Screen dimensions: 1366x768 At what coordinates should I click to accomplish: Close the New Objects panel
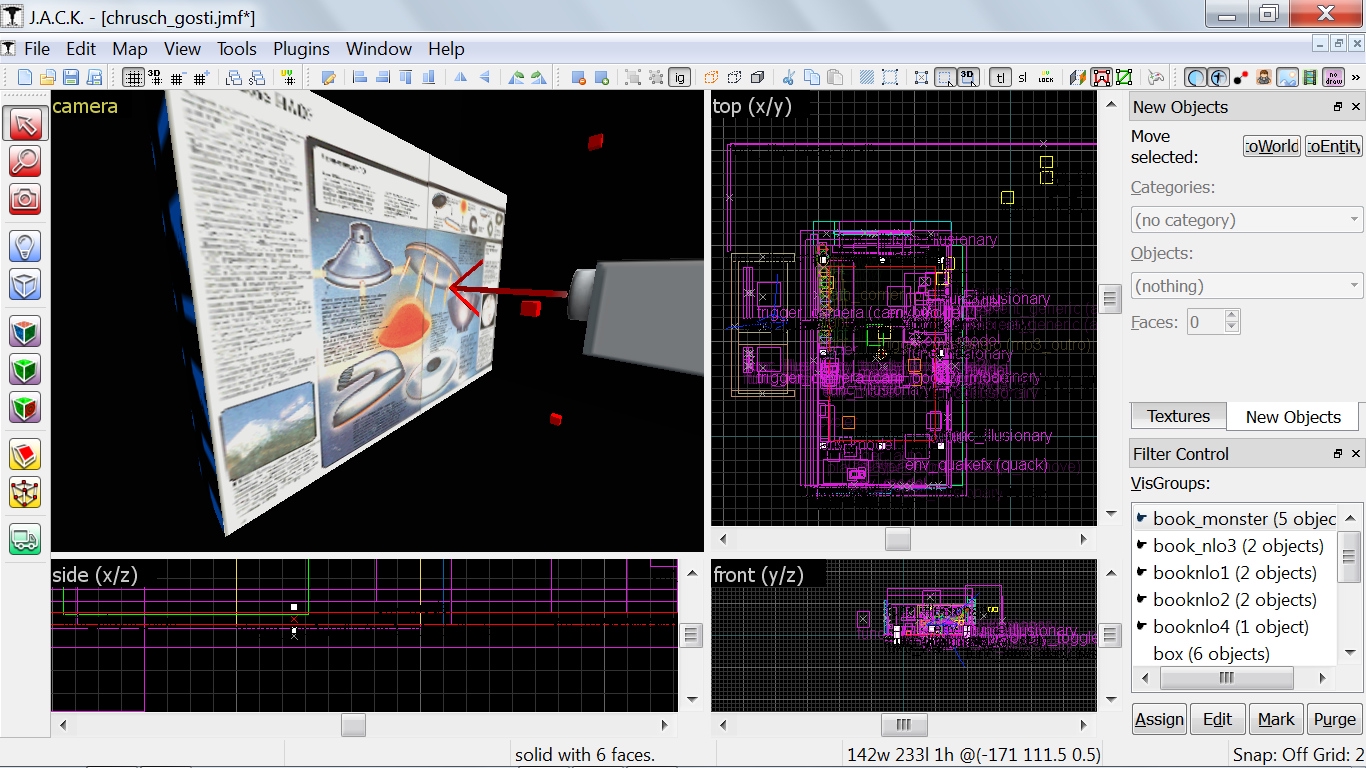click(1356, 107)
